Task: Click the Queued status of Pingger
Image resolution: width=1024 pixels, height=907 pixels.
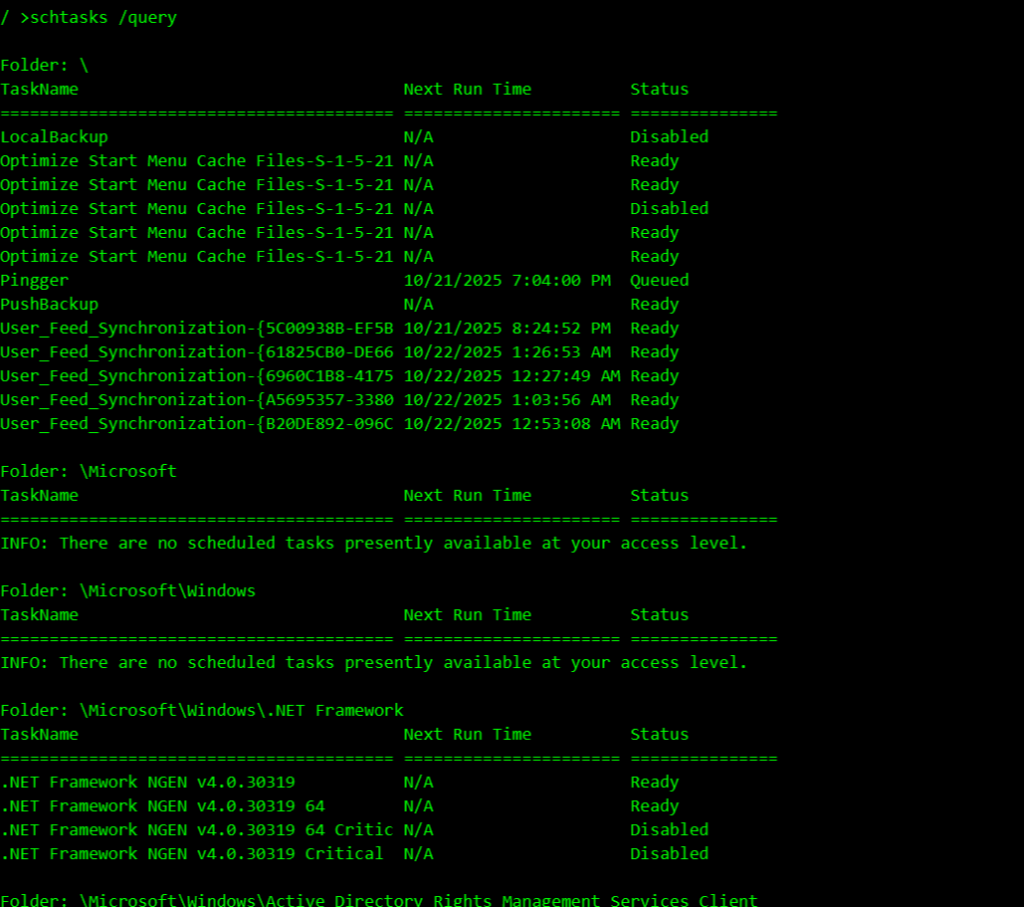Action: [659, 281]
